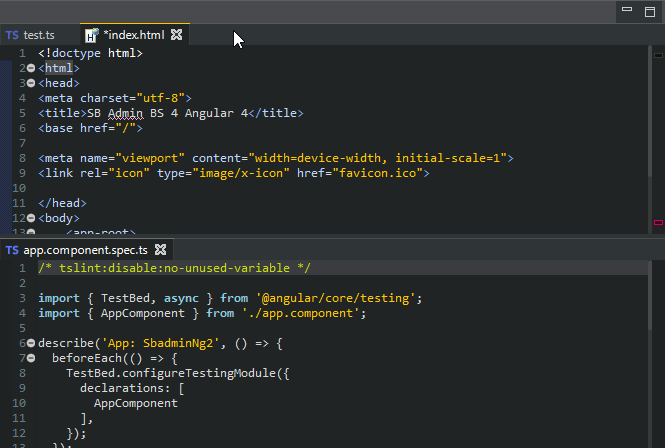
Task: Activate the app.component.spec.ts tab
Action: [x=85, y=250]
